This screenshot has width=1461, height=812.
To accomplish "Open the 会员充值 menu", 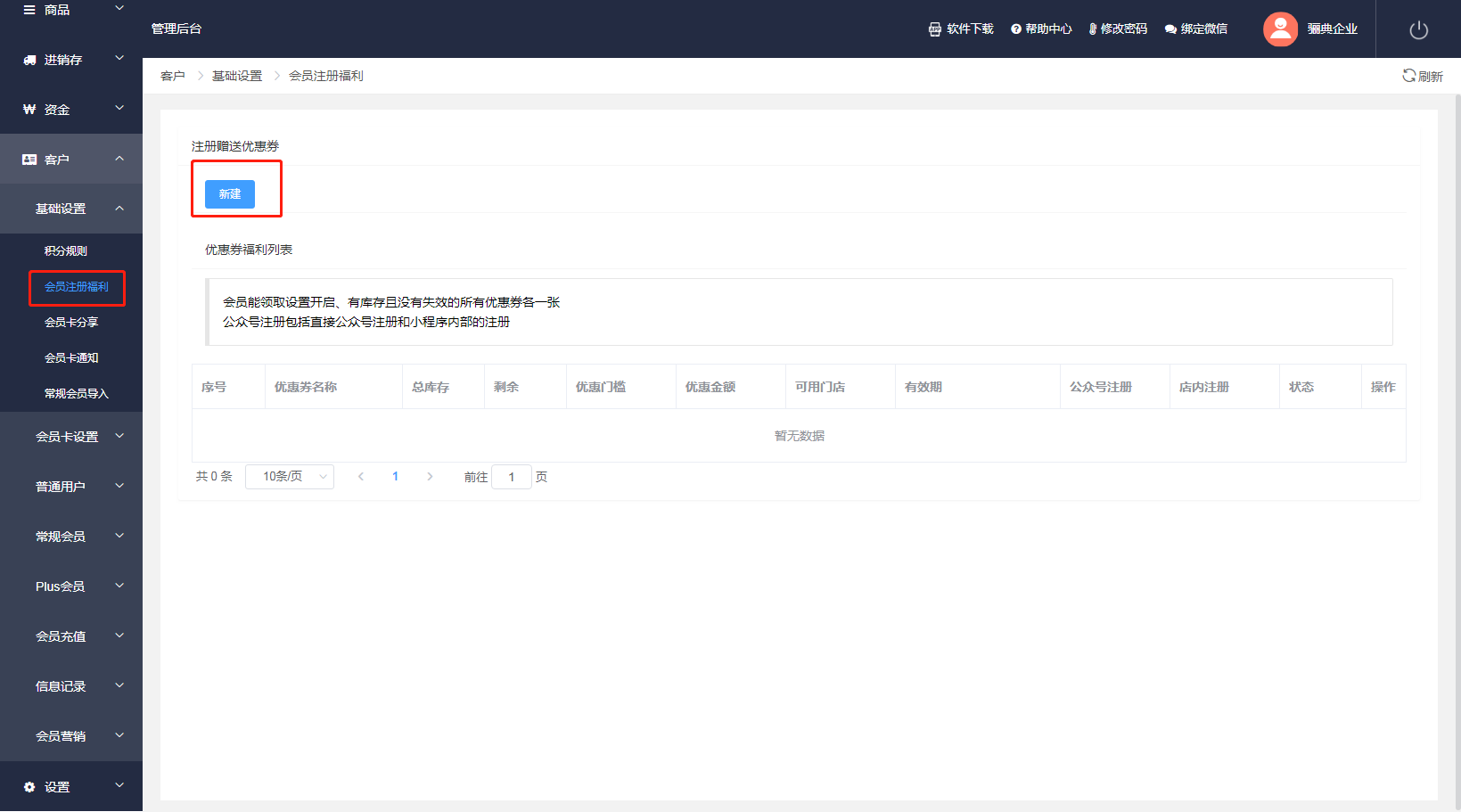I will 71,636.
